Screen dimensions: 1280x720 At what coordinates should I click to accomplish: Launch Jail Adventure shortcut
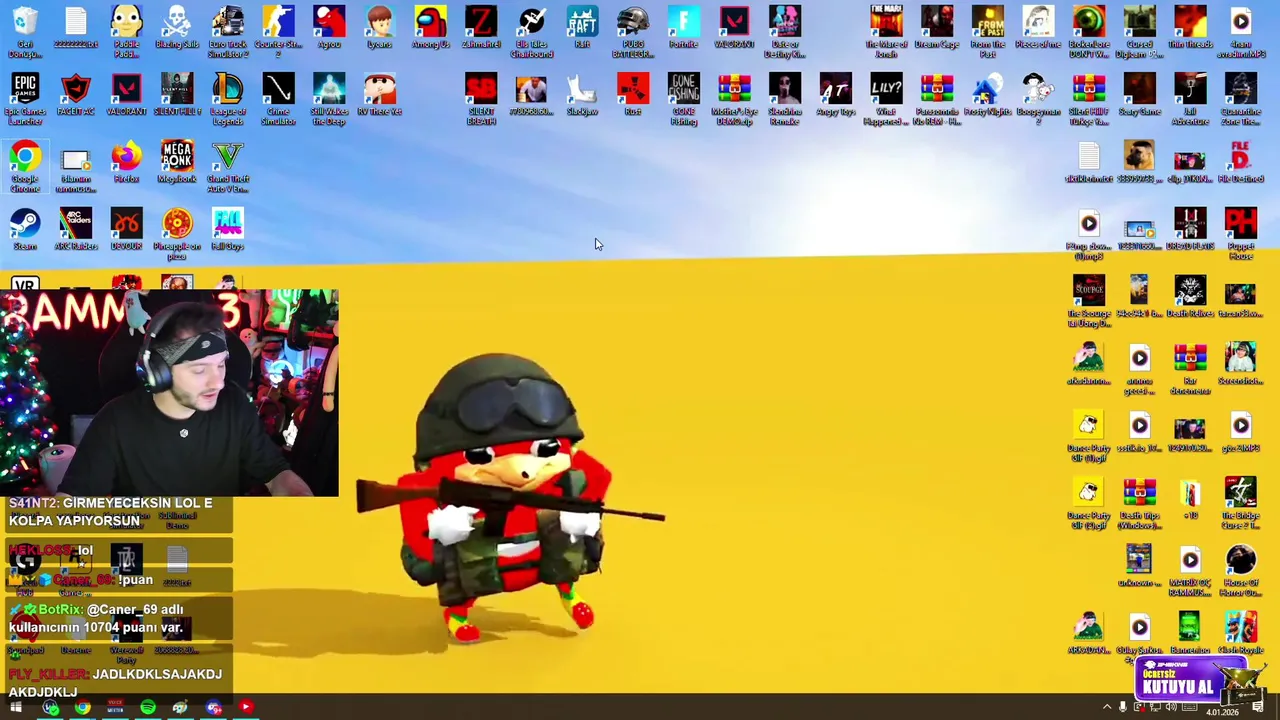(x=1190, y=98)
